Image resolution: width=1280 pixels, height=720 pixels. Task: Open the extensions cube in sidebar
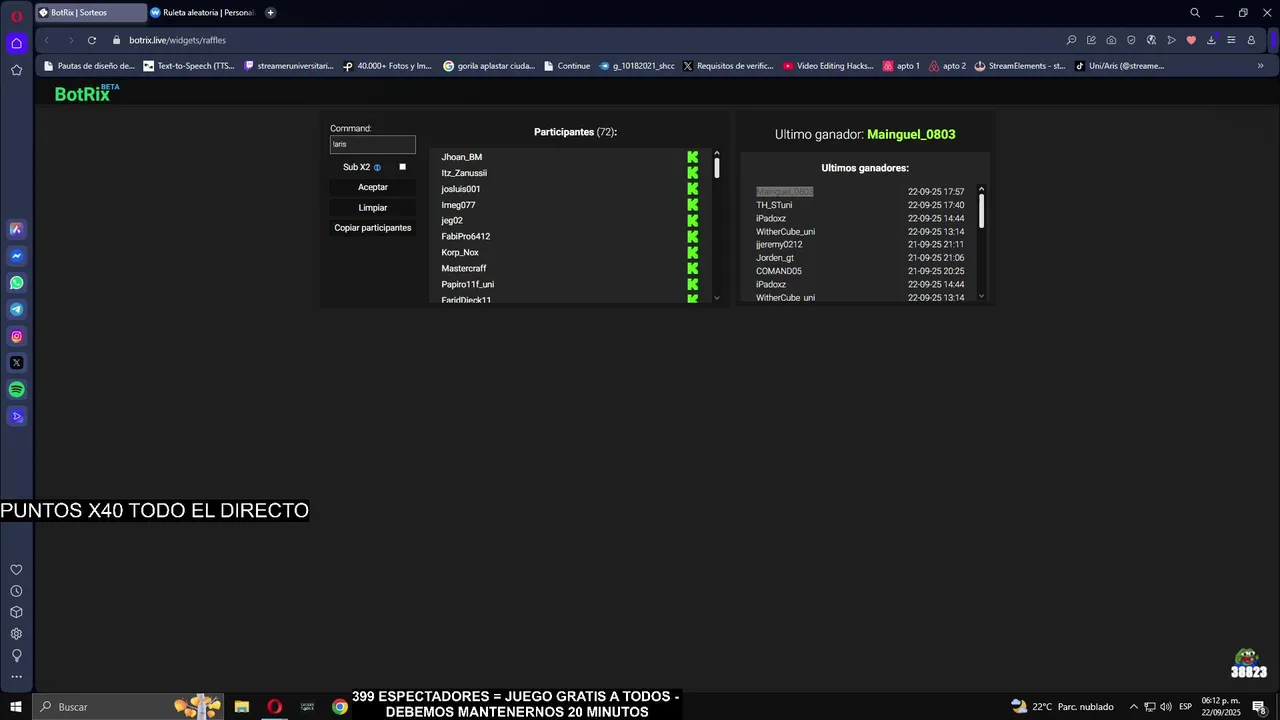click(16, 612)
